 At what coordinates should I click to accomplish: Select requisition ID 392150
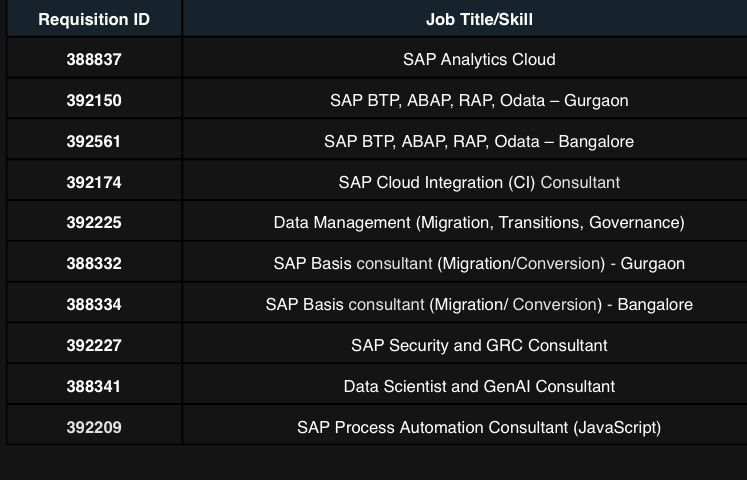94,100
